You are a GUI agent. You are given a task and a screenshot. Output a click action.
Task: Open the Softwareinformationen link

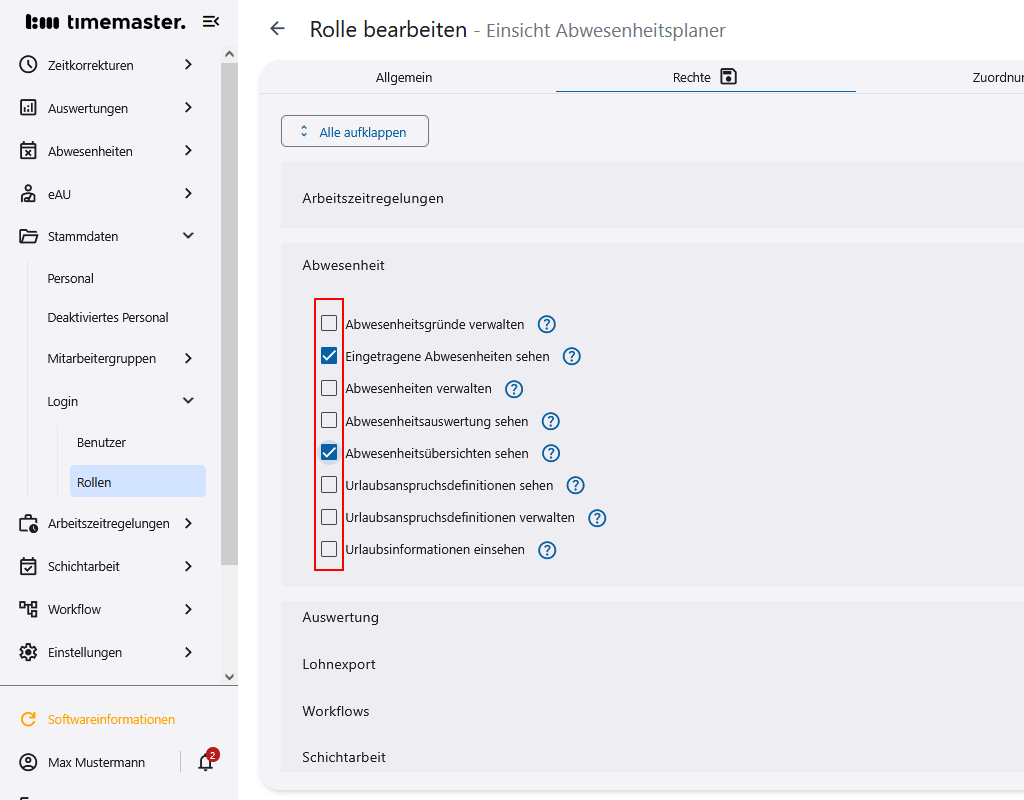[111, 720]
